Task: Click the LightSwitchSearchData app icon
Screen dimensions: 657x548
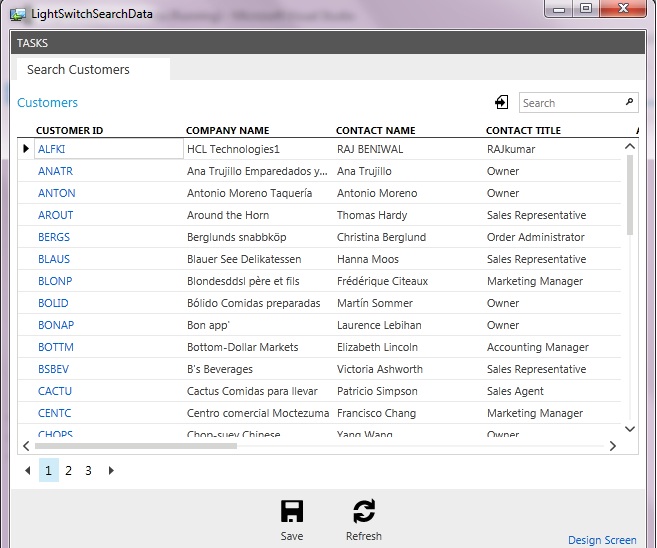Action: (18, 15)
